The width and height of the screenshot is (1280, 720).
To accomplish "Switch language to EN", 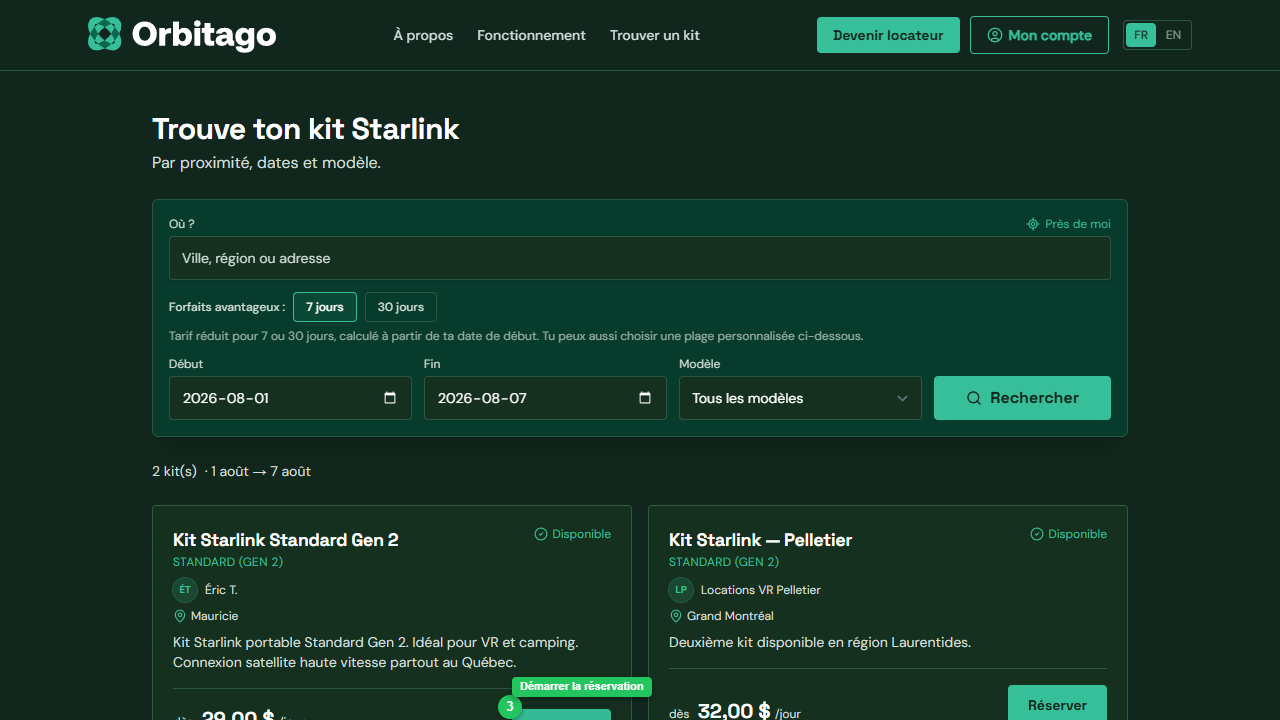I will click(1173, 35).
